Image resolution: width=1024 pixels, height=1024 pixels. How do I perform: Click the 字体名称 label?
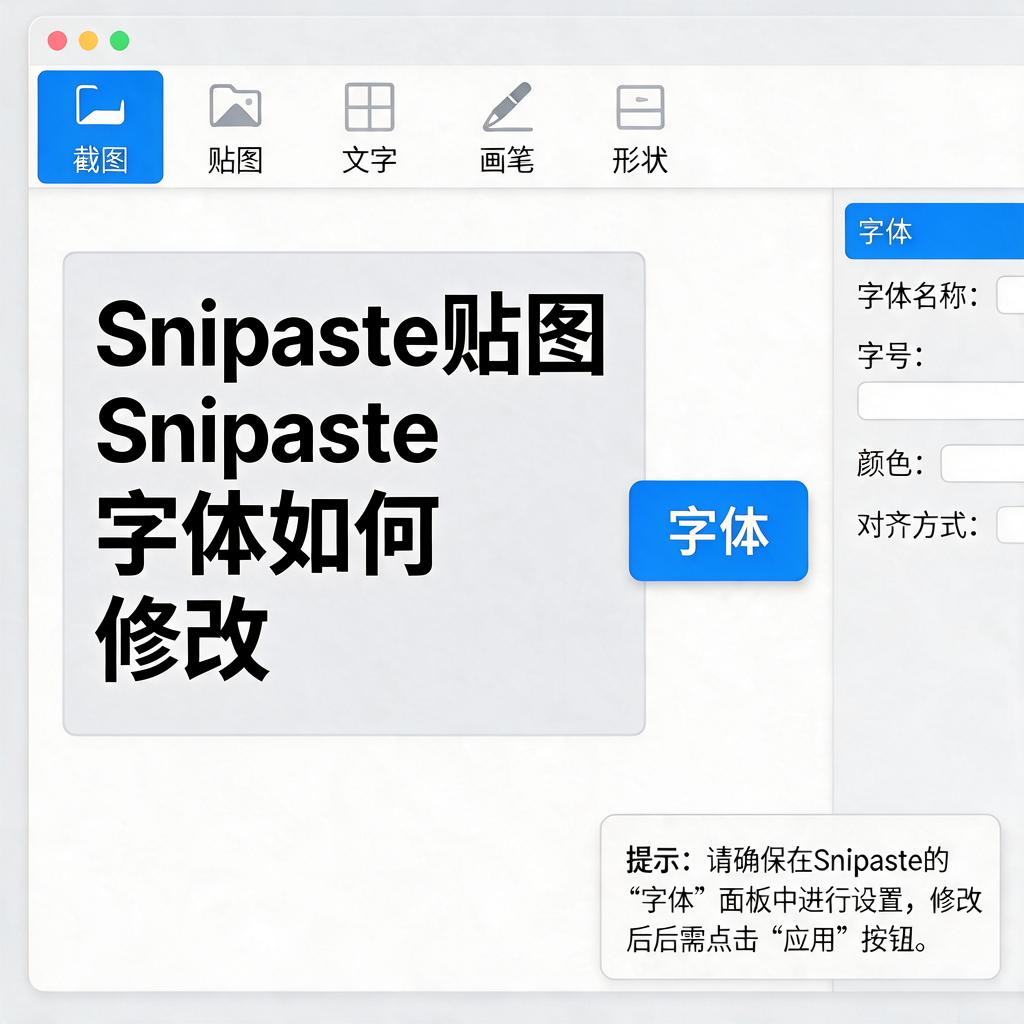click(918, 295)
